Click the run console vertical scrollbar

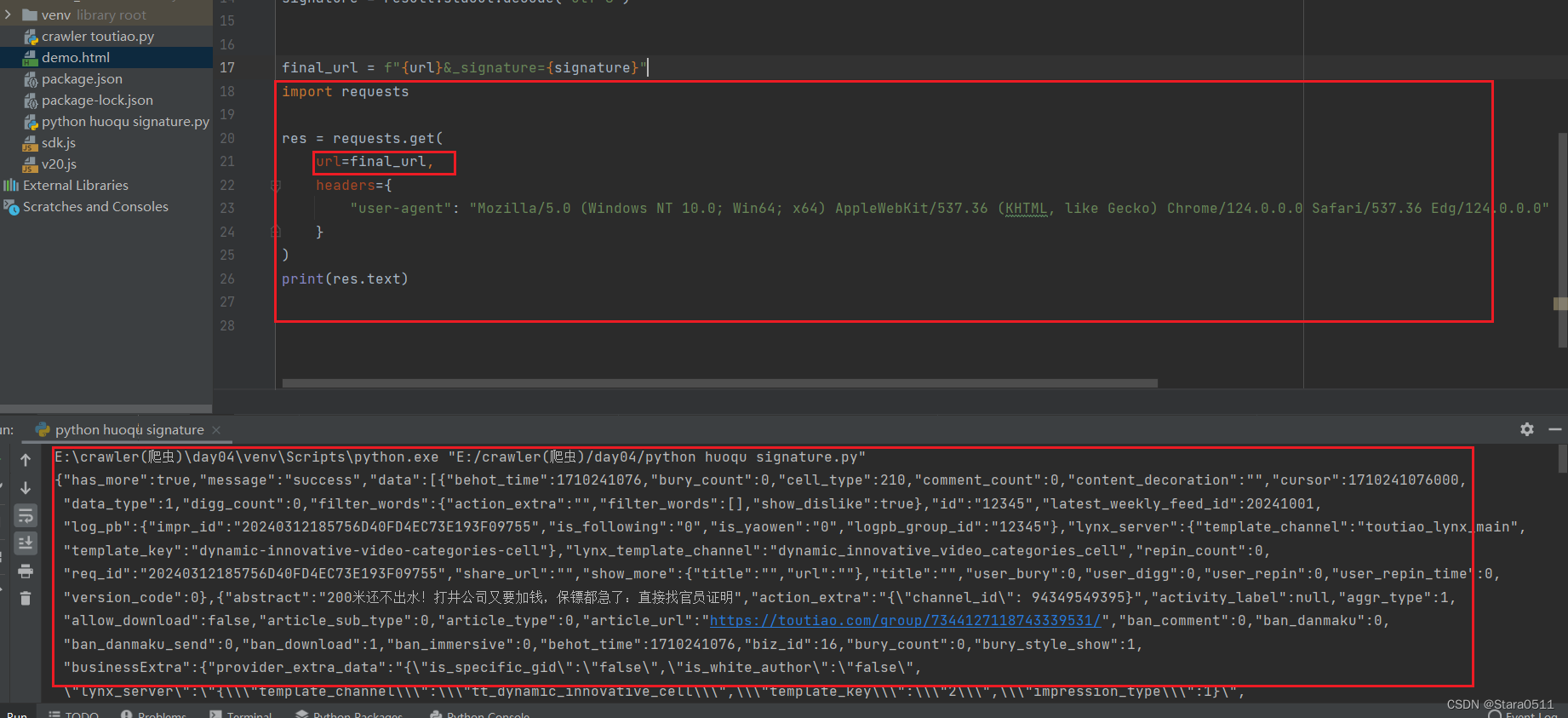[x=1563, y=458]
